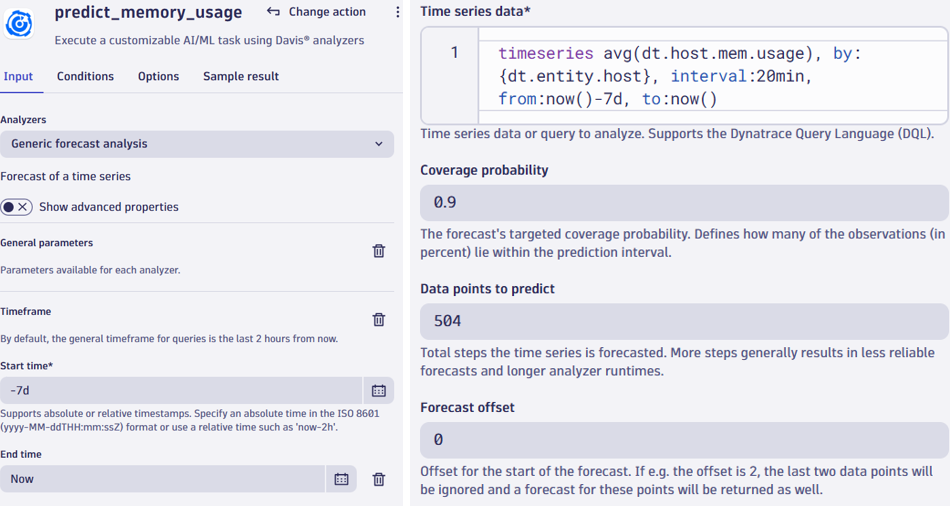Open the three-dot more options menu
This screenshot has height=507, width=950.
(397, 12)
